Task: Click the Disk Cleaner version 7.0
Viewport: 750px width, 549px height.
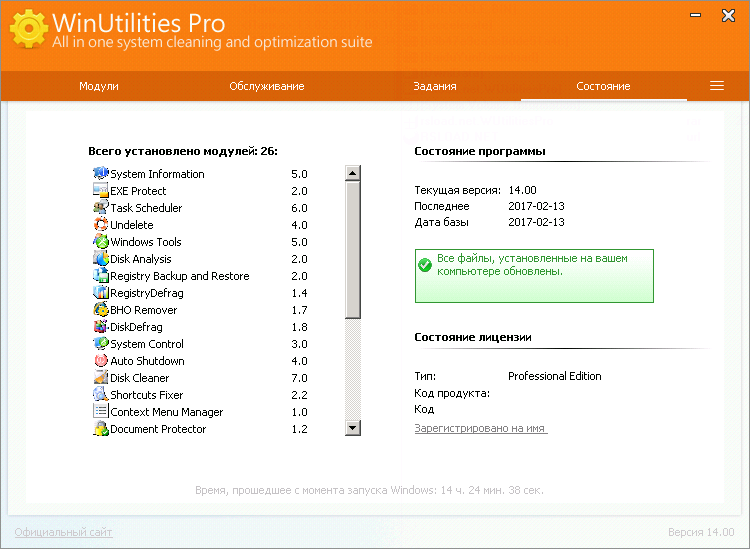Action: click(299, 378)
